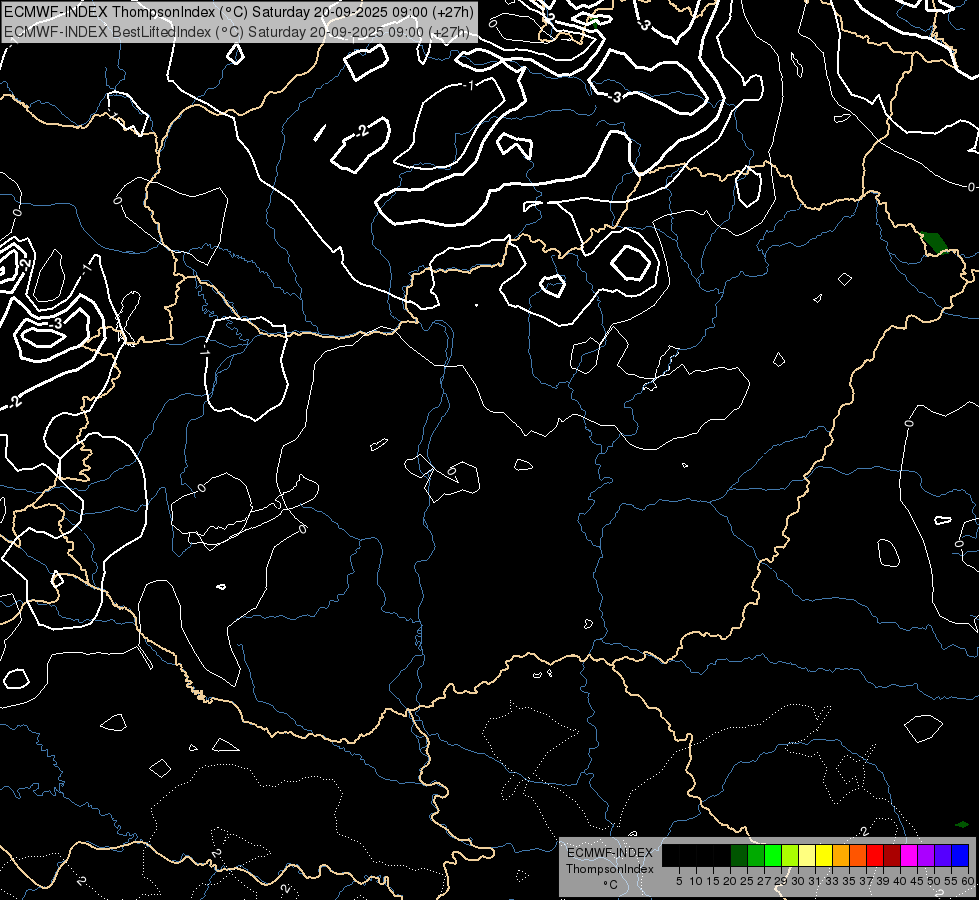Pick the magenta 40-45 legend swatch
979x900 pixels.
pos(909,855)
